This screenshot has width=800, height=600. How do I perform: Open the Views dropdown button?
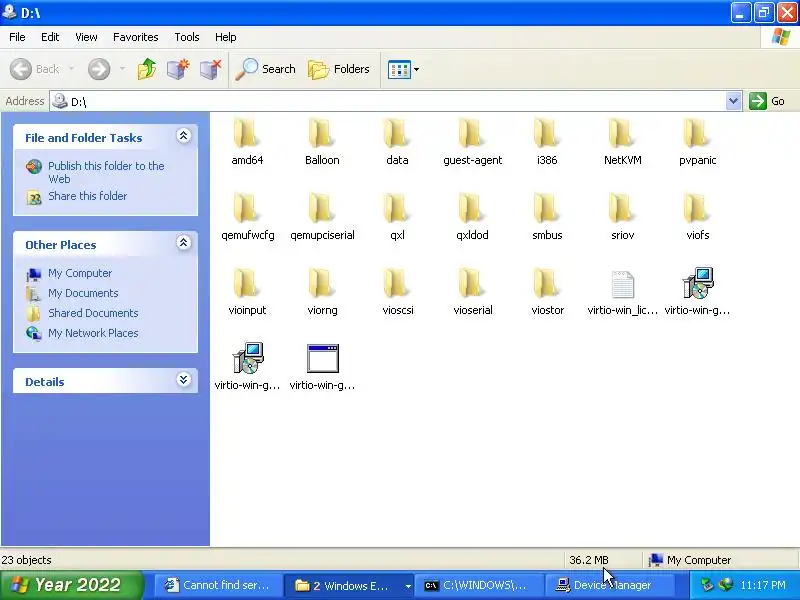click(403, 69)
